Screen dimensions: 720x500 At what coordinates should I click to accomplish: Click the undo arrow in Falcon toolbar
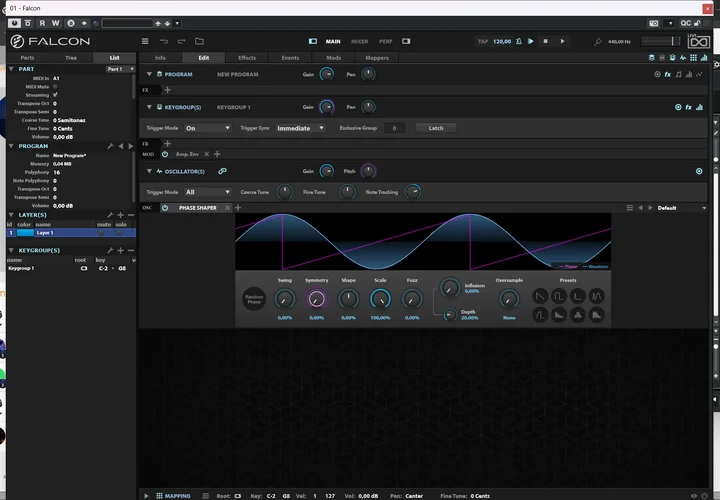coord(164,41)
